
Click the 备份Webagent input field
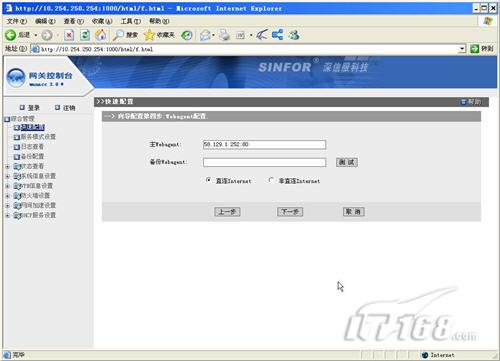[264, 162]
